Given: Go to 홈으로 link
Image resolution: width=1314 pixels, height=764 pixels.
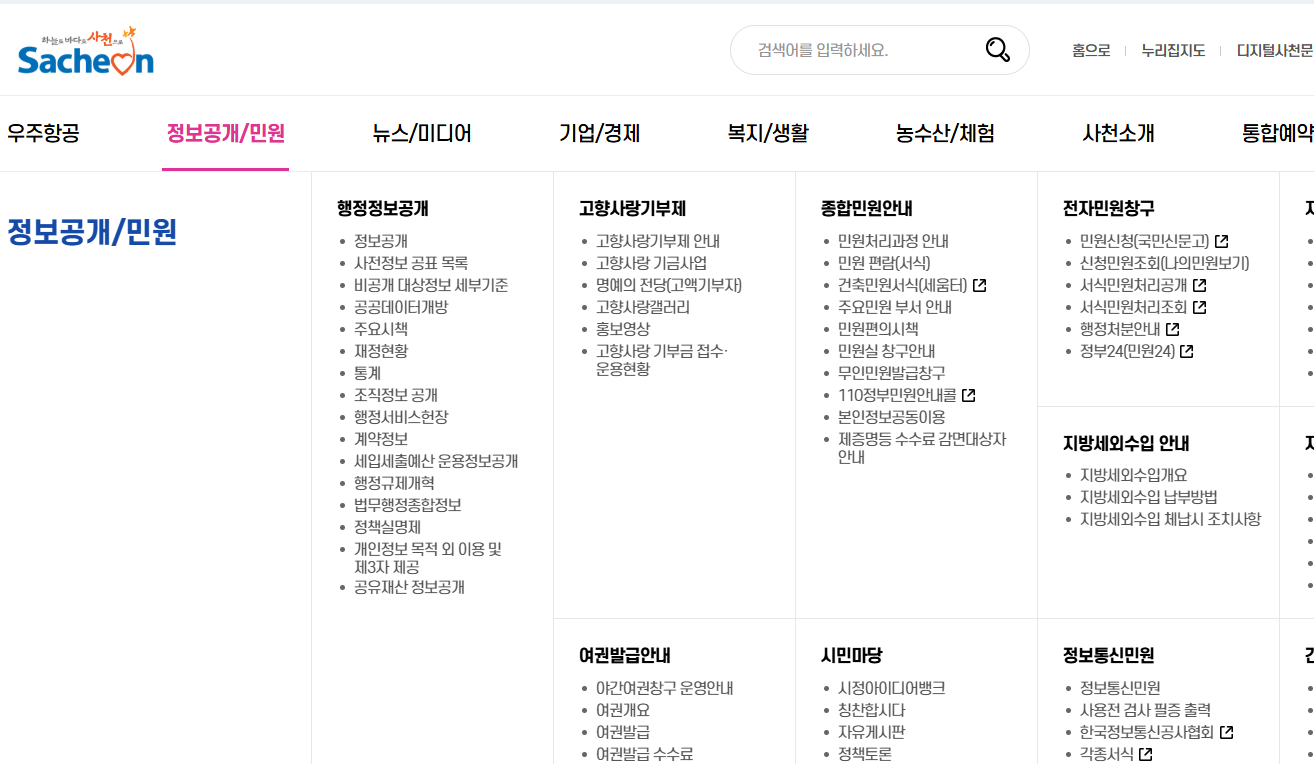Looking at the screenshot, I should (1091, 50).
